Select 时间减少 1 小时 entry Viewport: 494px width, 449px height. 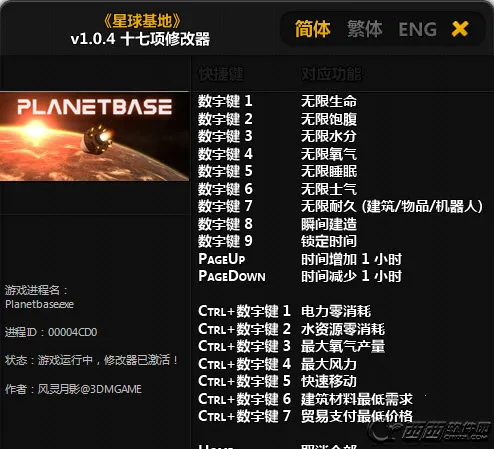(351, 276)
